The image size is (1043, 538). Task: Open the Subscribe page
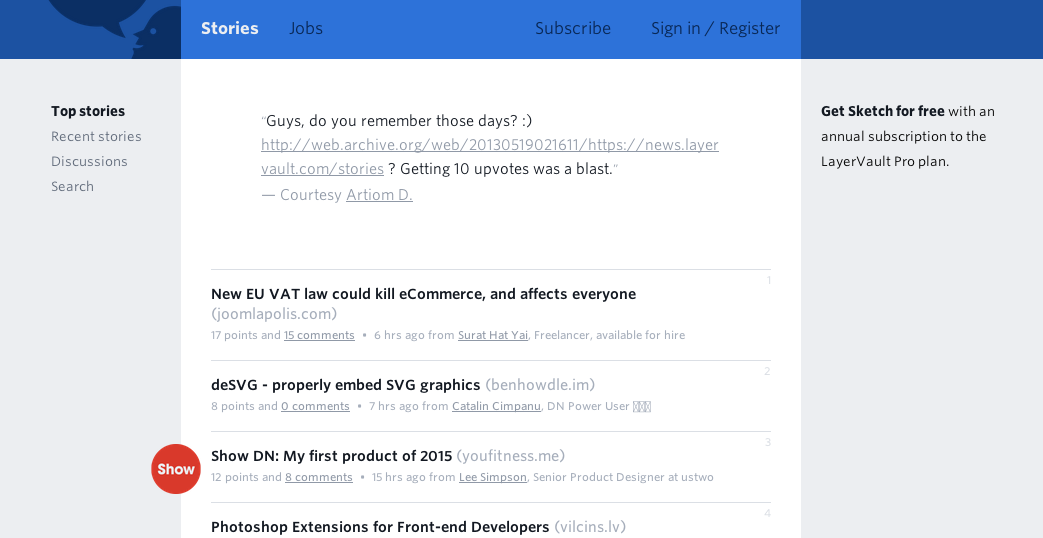(573, 28)
